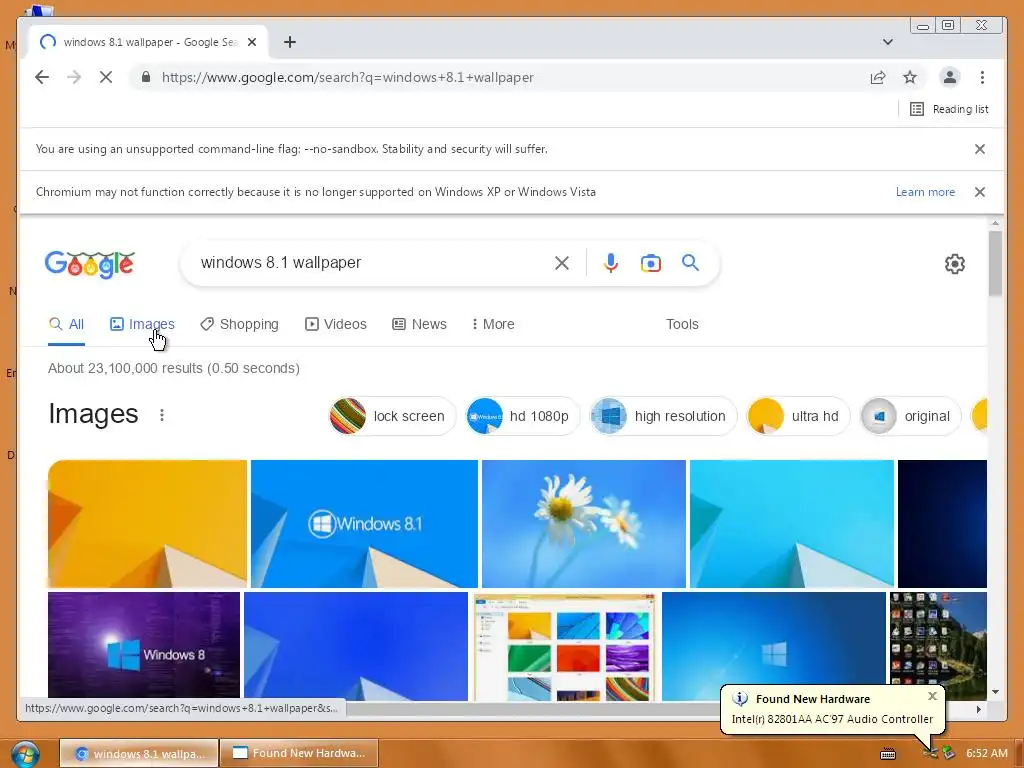
Task: Open Found New Hardware taskbar button
Action: [299, 754]
